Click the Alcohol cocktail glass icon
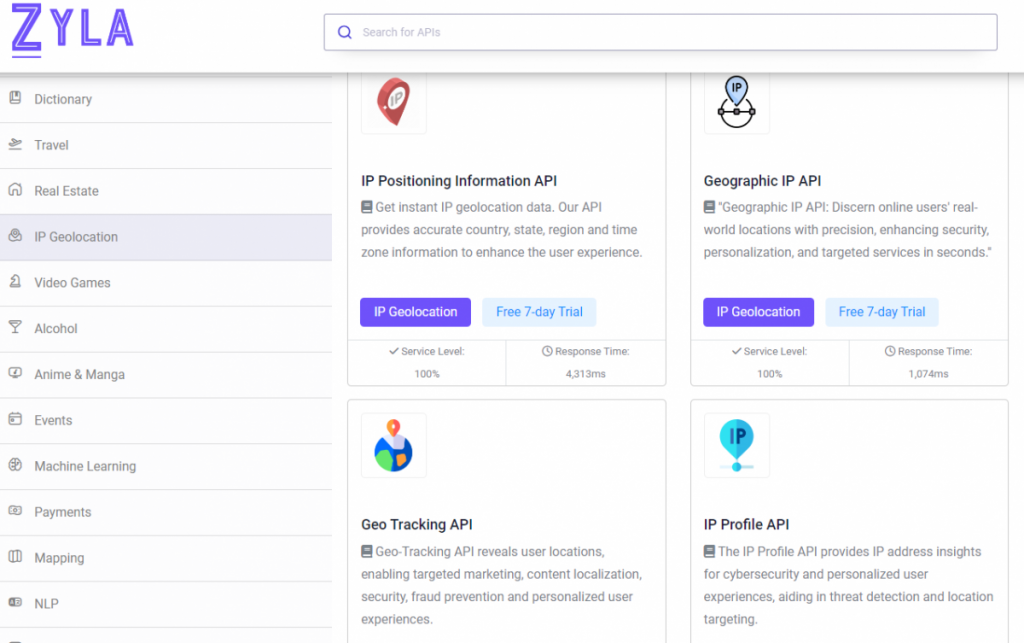 [15, 327]
